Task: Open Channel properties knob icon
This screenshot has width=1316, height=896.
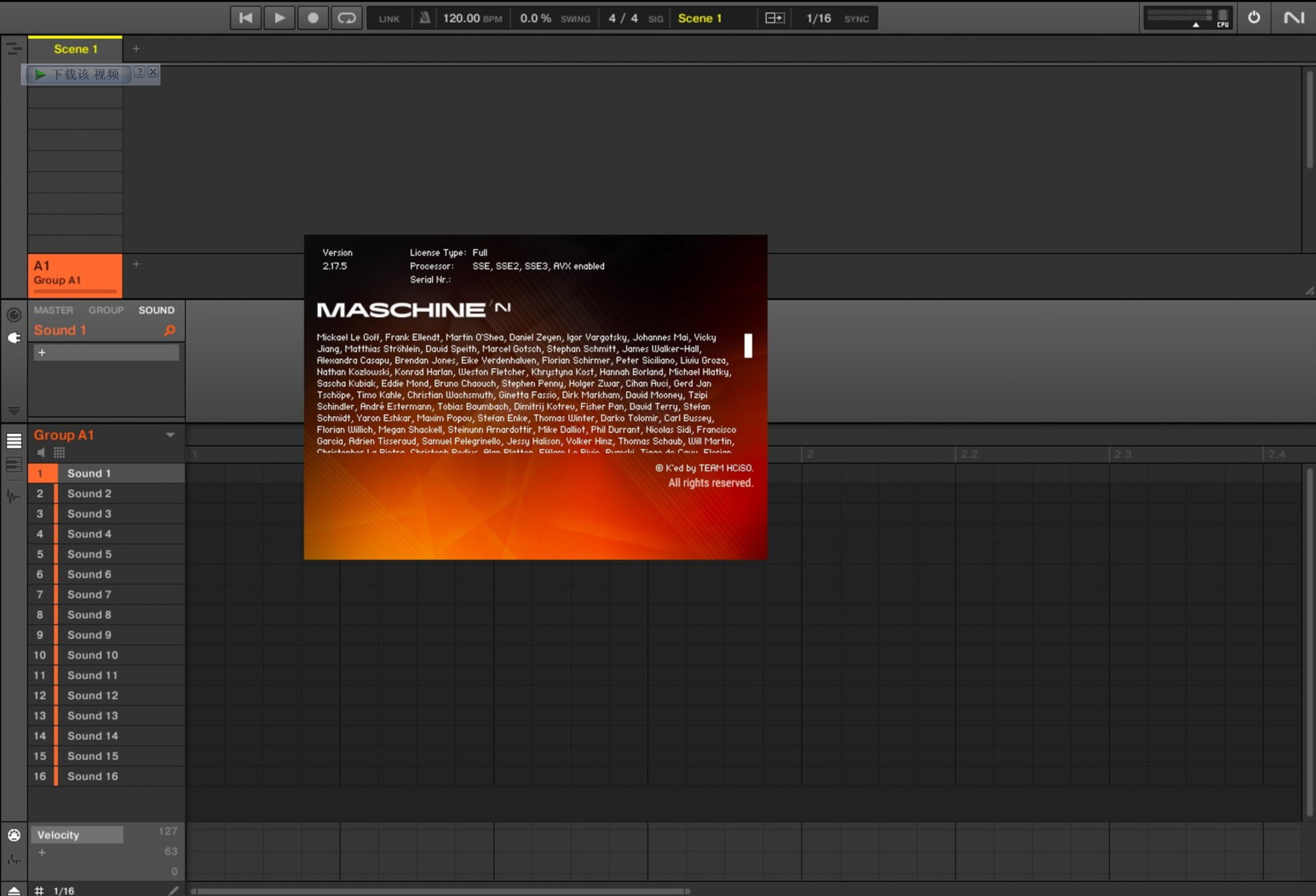Action: pos(14,315)
